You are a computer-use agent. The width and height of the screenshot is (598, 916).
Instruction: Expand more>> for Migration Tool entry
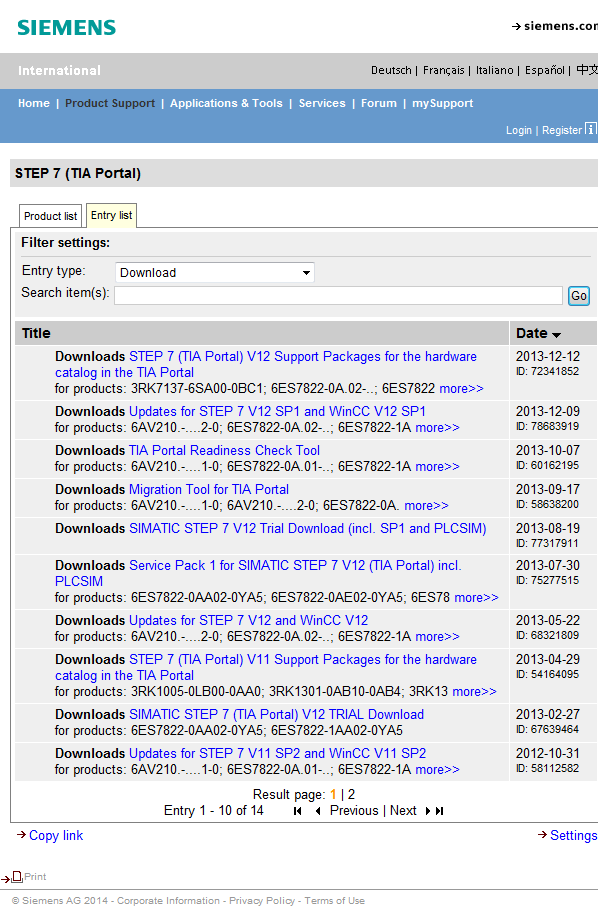click(x=426, y=506)
